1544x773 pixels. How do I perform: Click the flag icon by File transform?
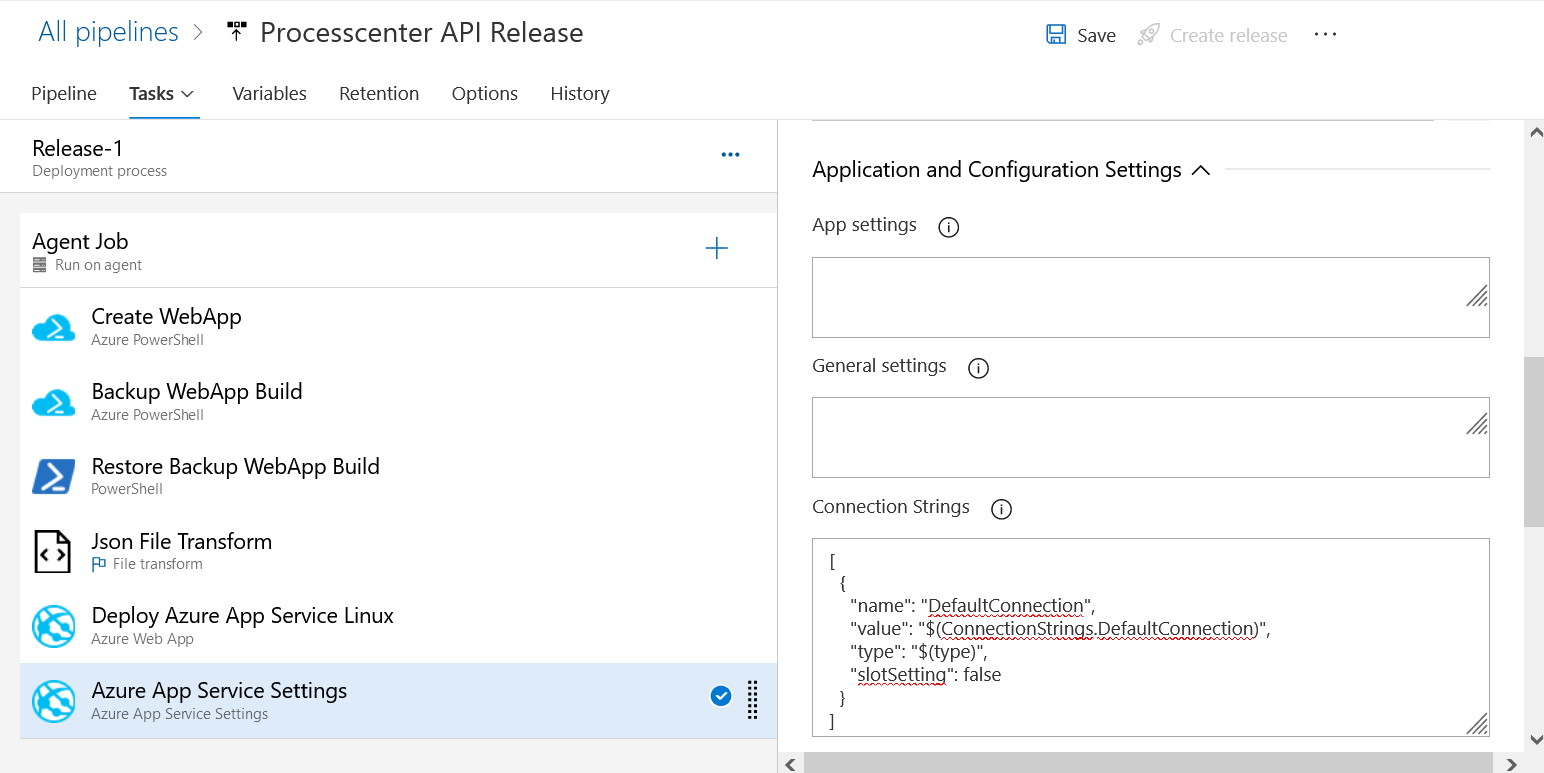point(99,564)
